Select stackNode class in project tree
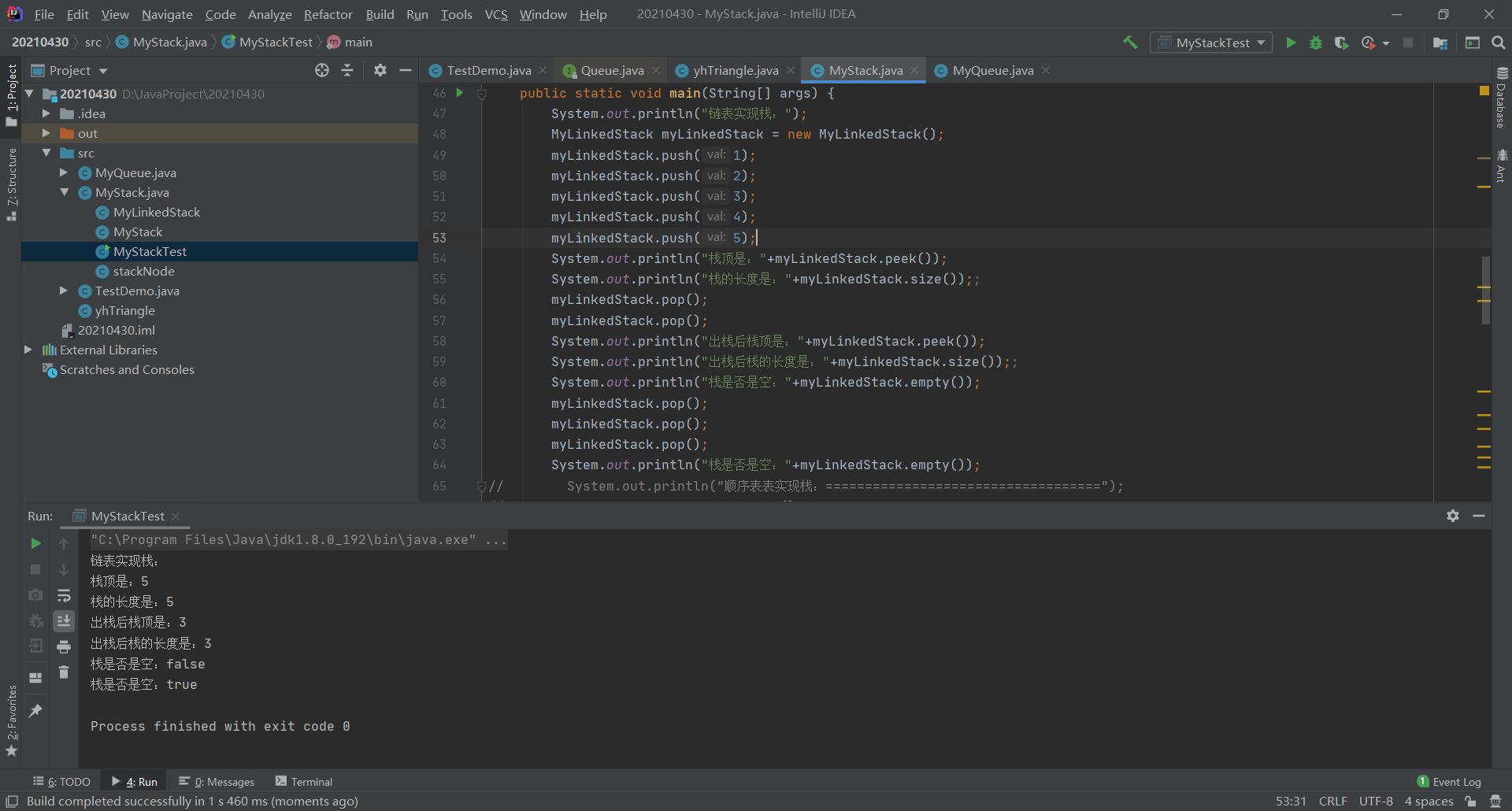The width and height of the screenshot is (1512, 811). point(143,271)
